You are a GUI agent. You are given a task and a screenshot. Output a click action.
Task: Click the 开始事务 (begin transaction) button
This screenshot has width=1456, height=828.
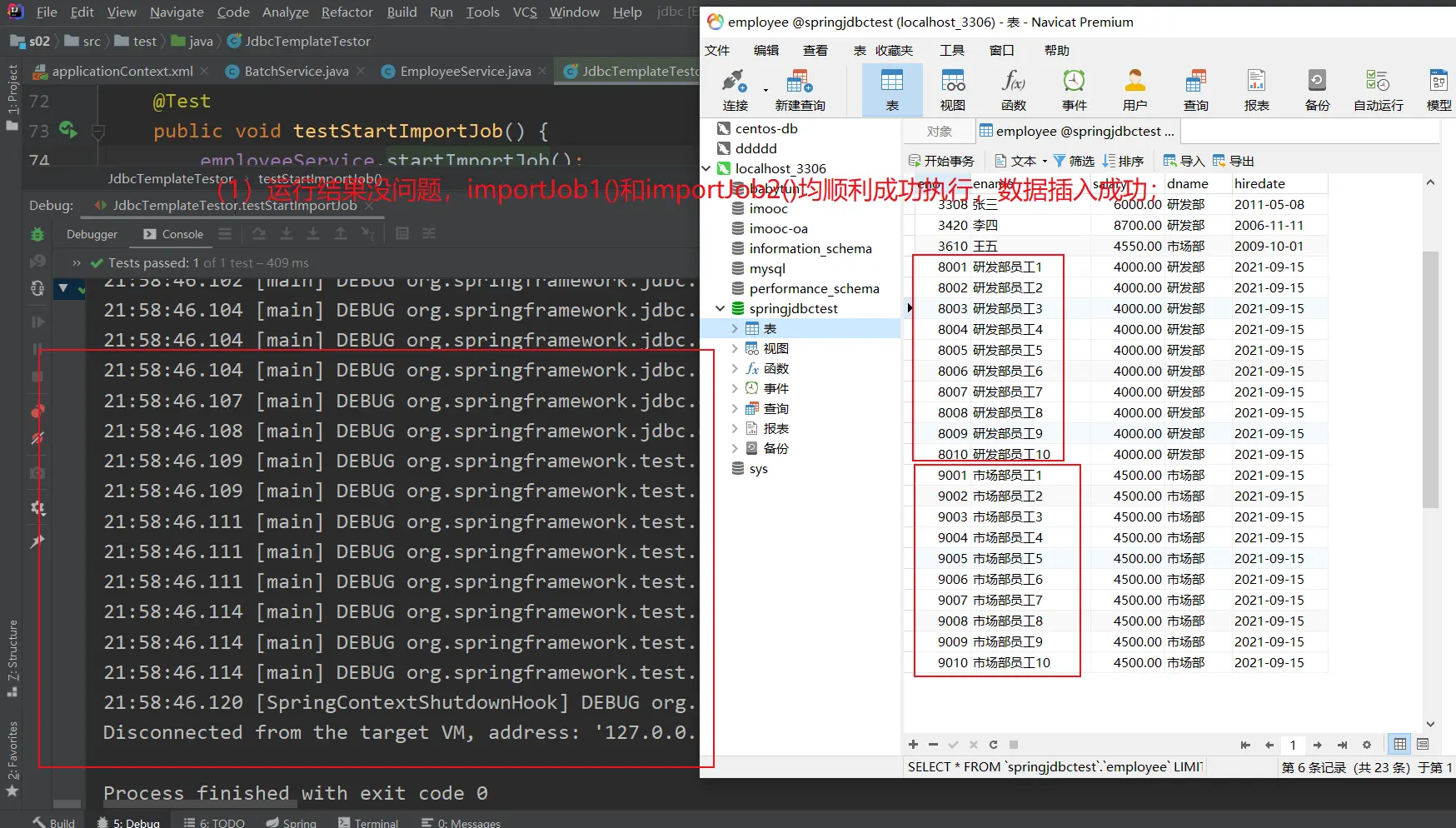(941, 161)
